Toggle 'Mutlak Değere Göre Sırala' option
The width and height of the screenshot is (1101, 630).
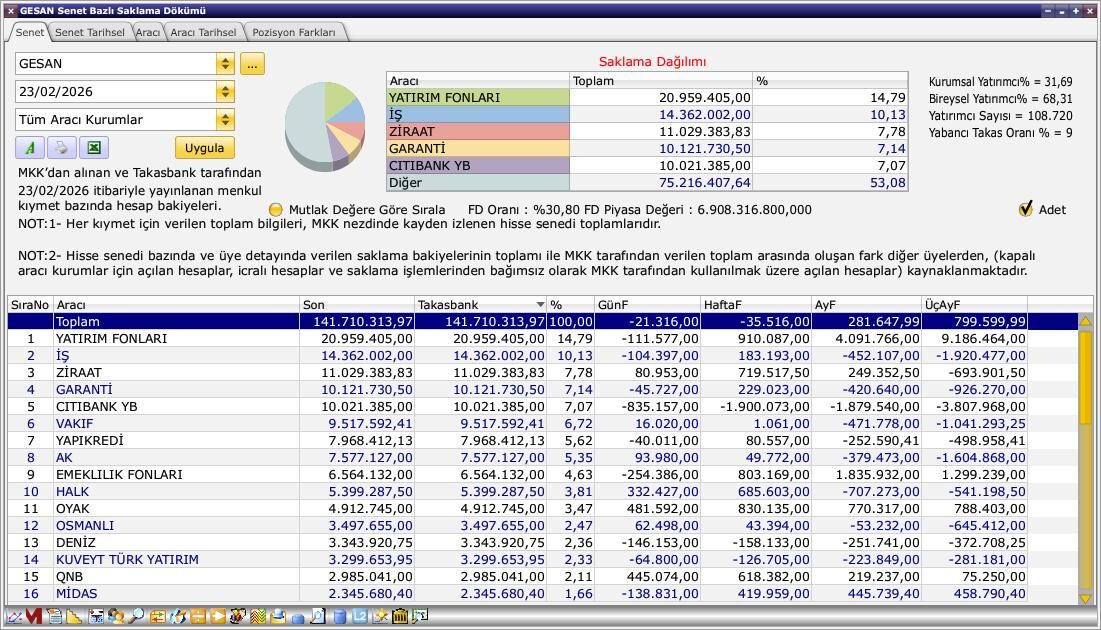(x=276, y=210)
